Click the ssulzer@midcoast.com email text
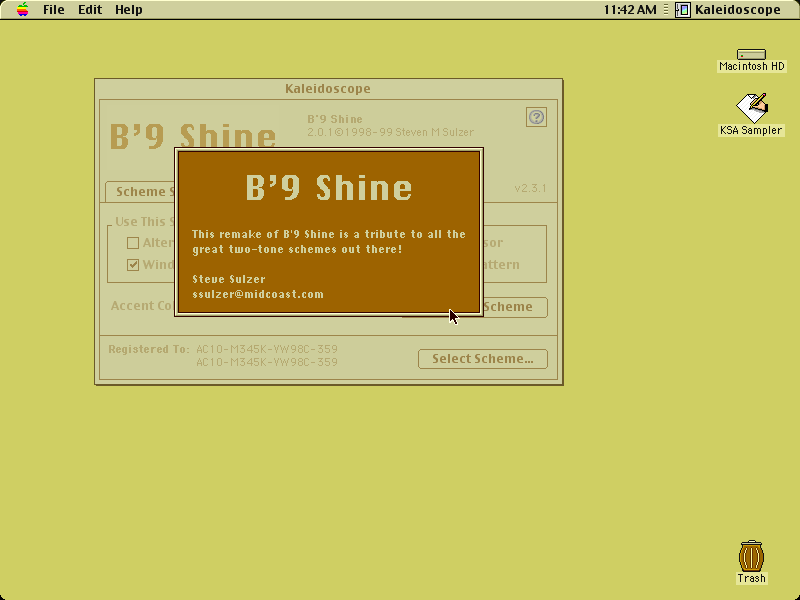Viewport: 800px width, 600px height. 258,294
